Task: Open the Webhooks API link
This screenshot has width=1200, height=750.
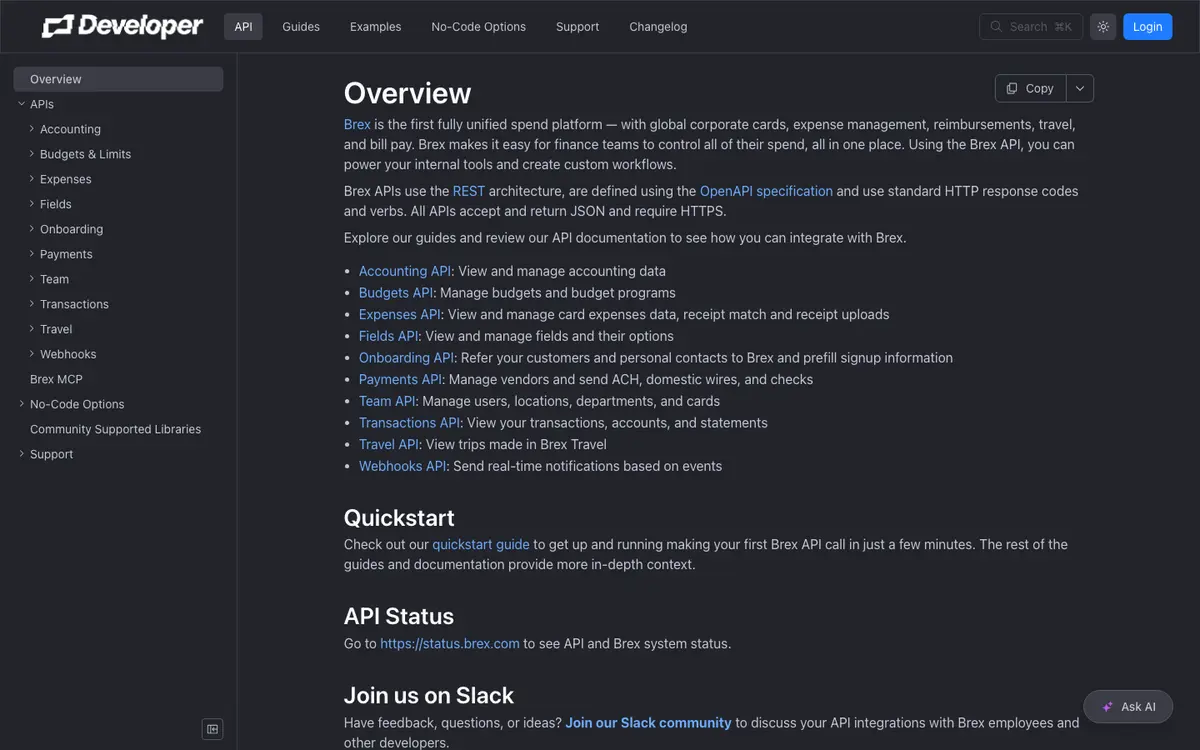Action: [x=402, y=466]
